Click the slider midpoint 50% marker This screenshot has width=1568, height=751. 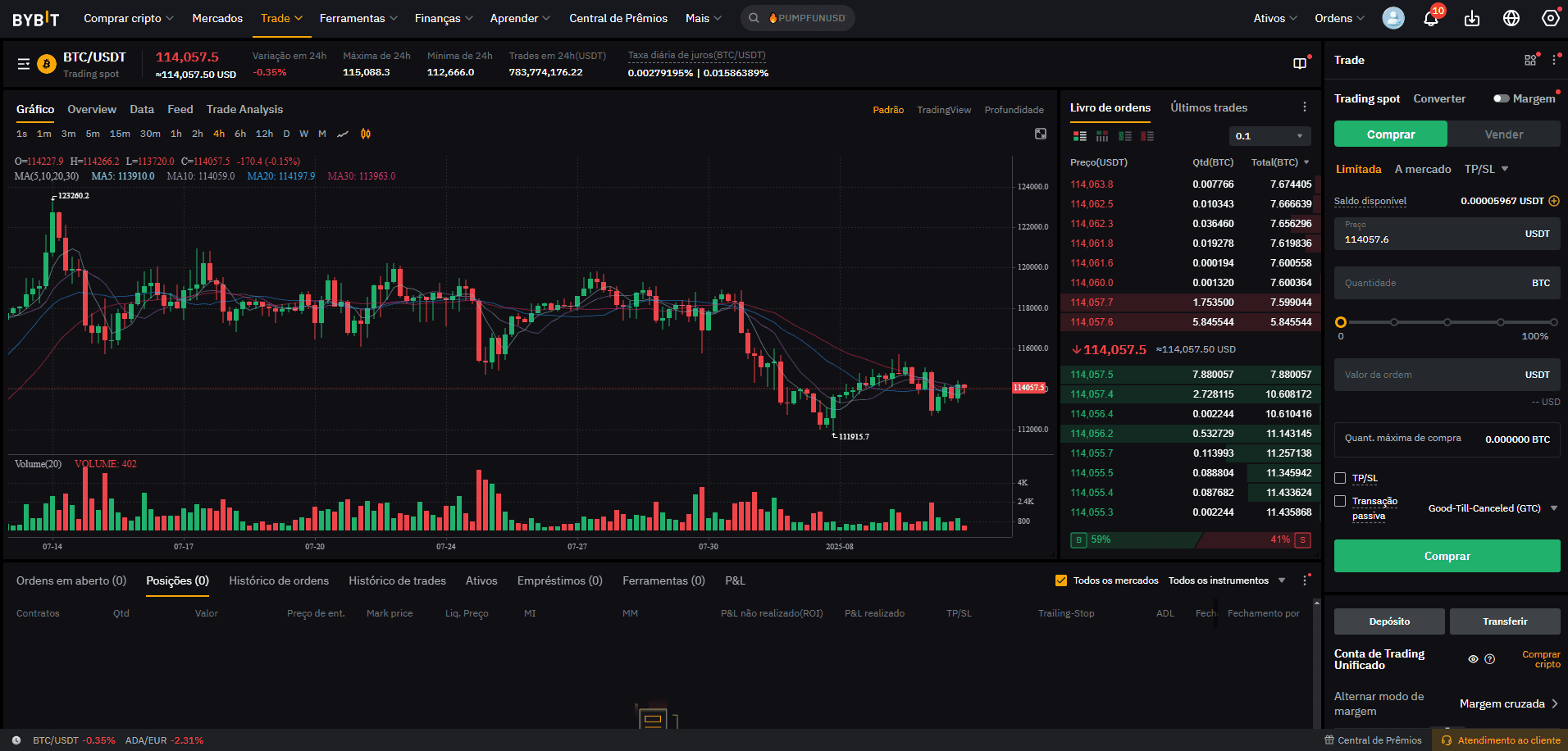(1447, 322)
